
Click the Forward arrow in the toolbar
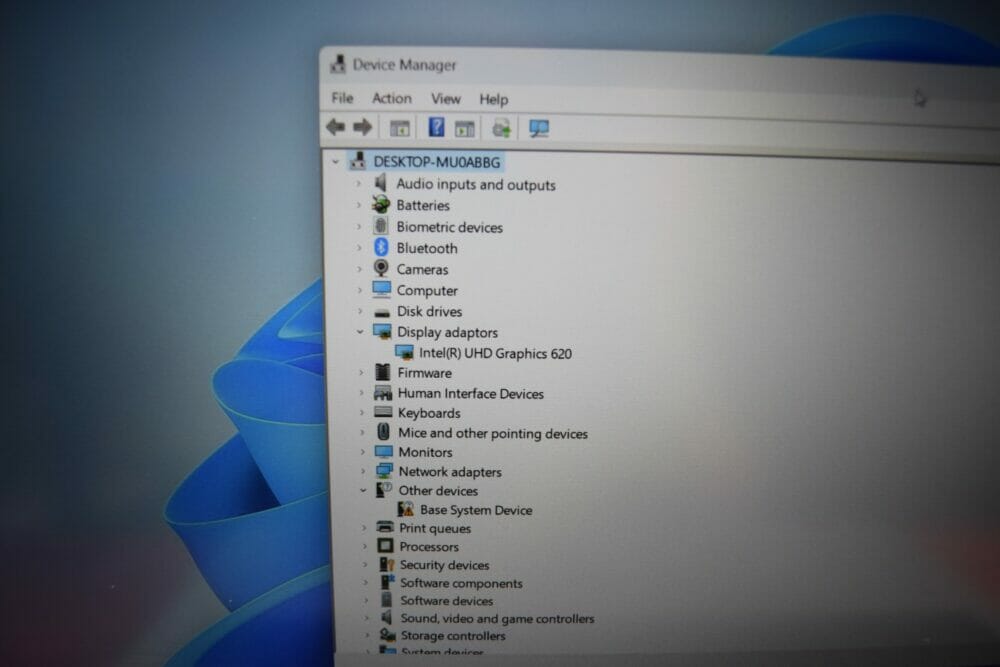(x=362, y=128)
